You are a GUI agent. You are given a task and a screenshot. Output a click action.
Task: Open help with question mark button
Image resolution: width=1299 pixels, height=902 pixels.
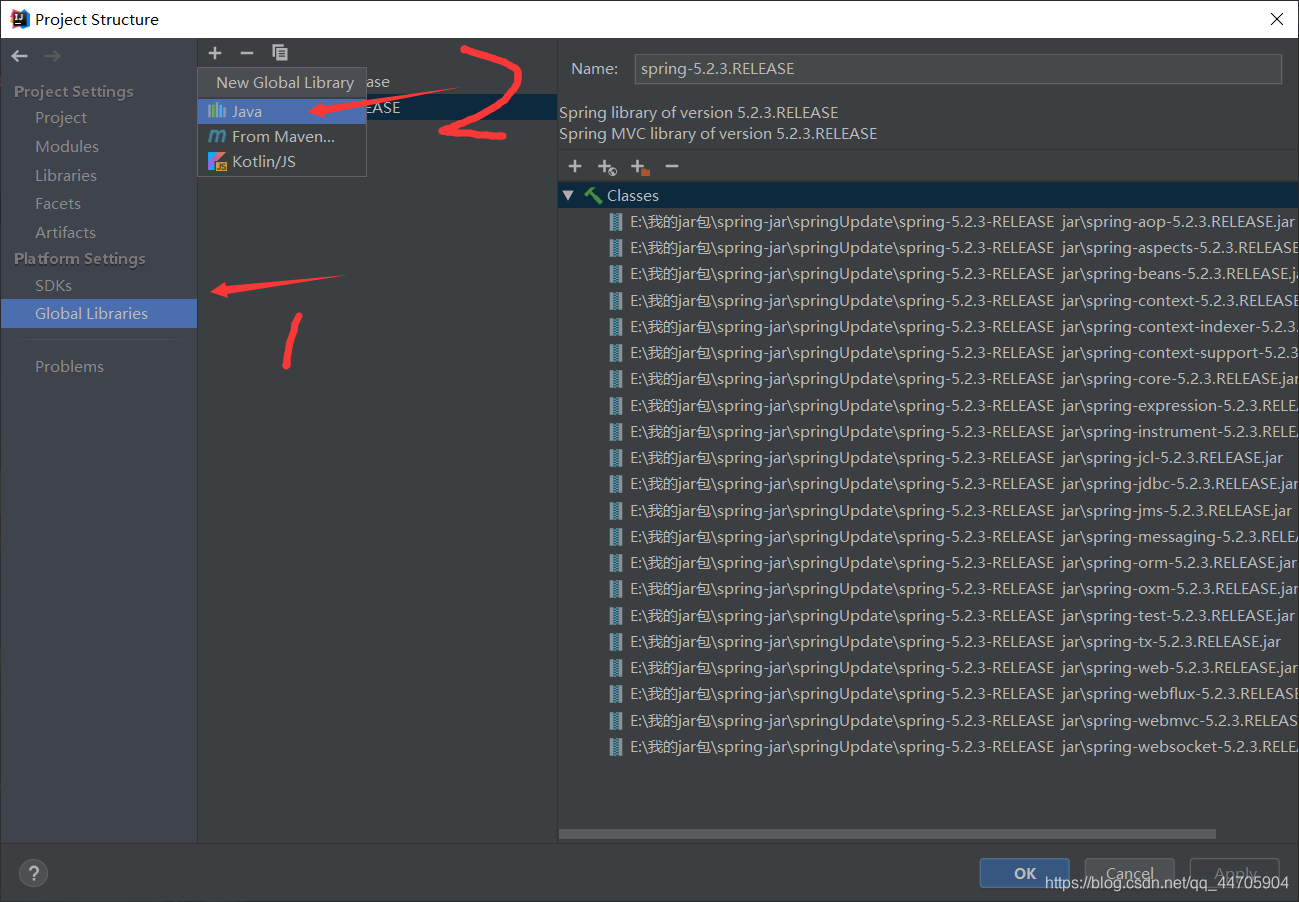point(33,873)
